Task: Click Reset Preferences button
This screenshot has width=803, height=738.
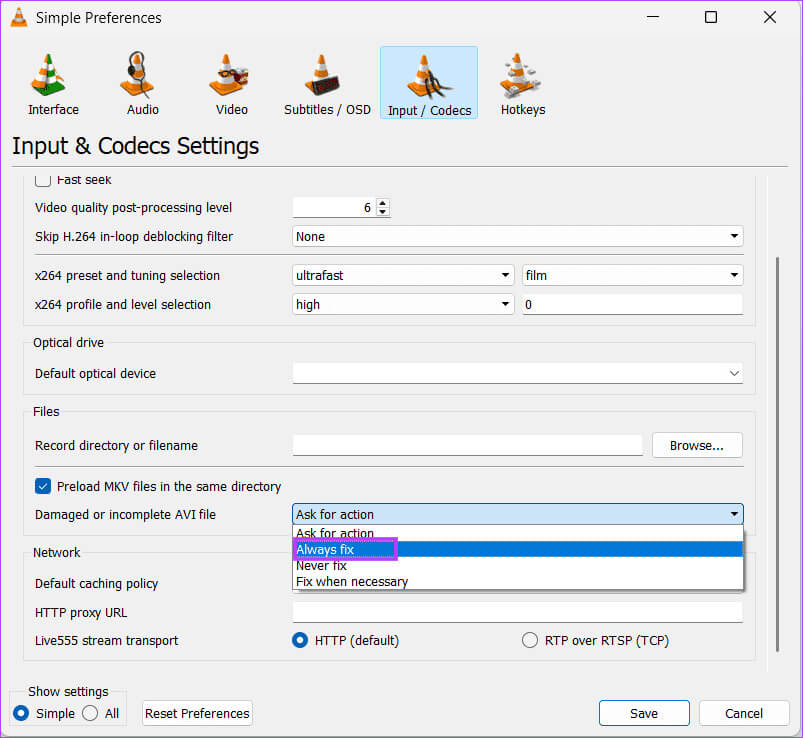Action: pyautogui.click(x=197, y=713)
